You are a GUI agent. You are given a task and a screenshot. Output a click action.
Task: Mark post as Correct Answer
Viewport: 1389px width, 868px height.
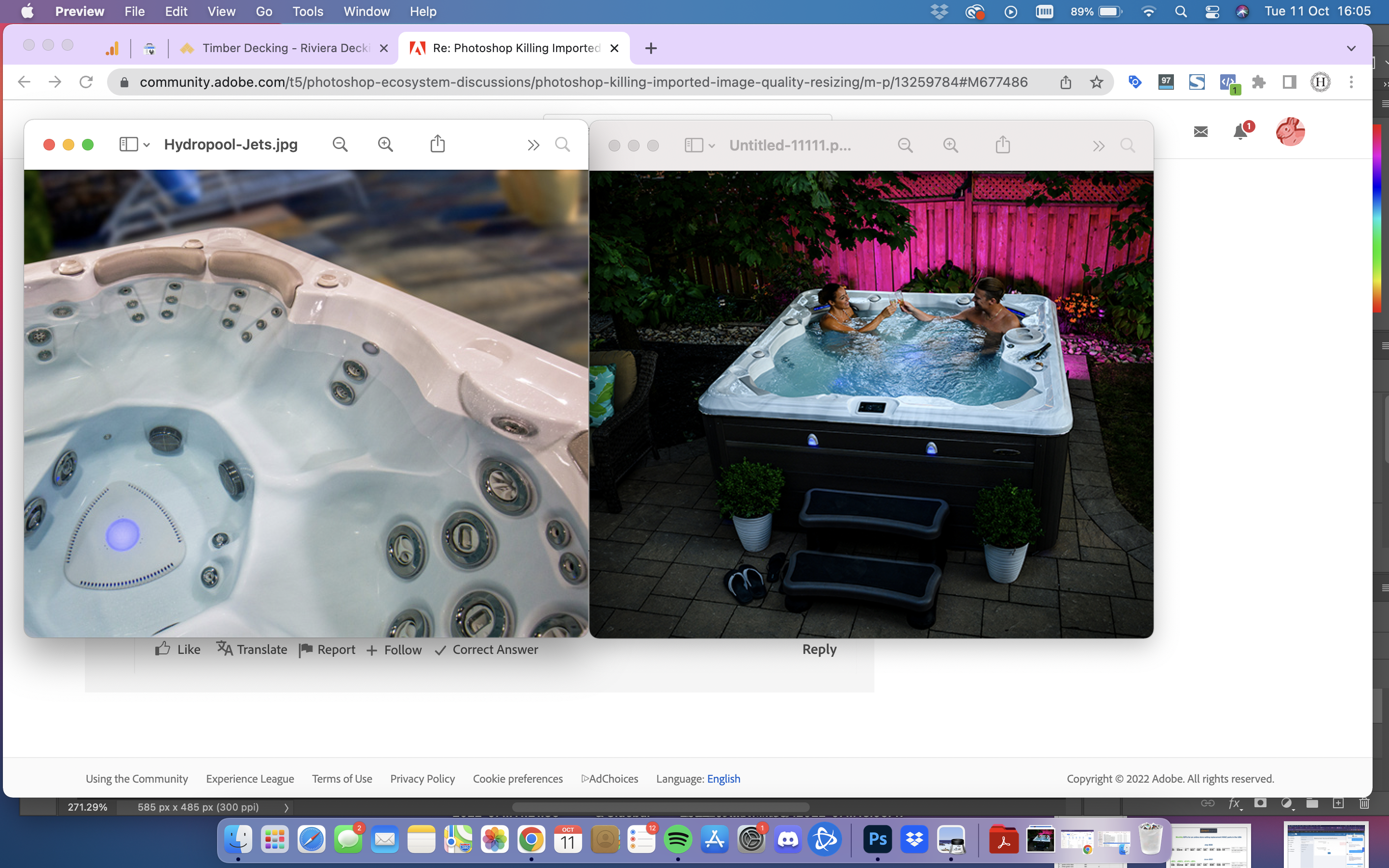487,649
